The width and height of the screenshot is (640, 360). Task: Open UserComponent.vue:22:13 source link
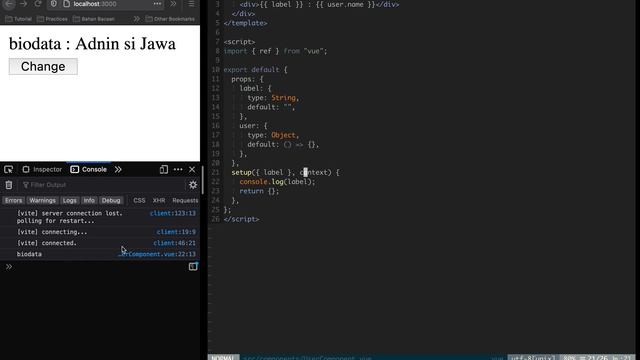point(157,254)
